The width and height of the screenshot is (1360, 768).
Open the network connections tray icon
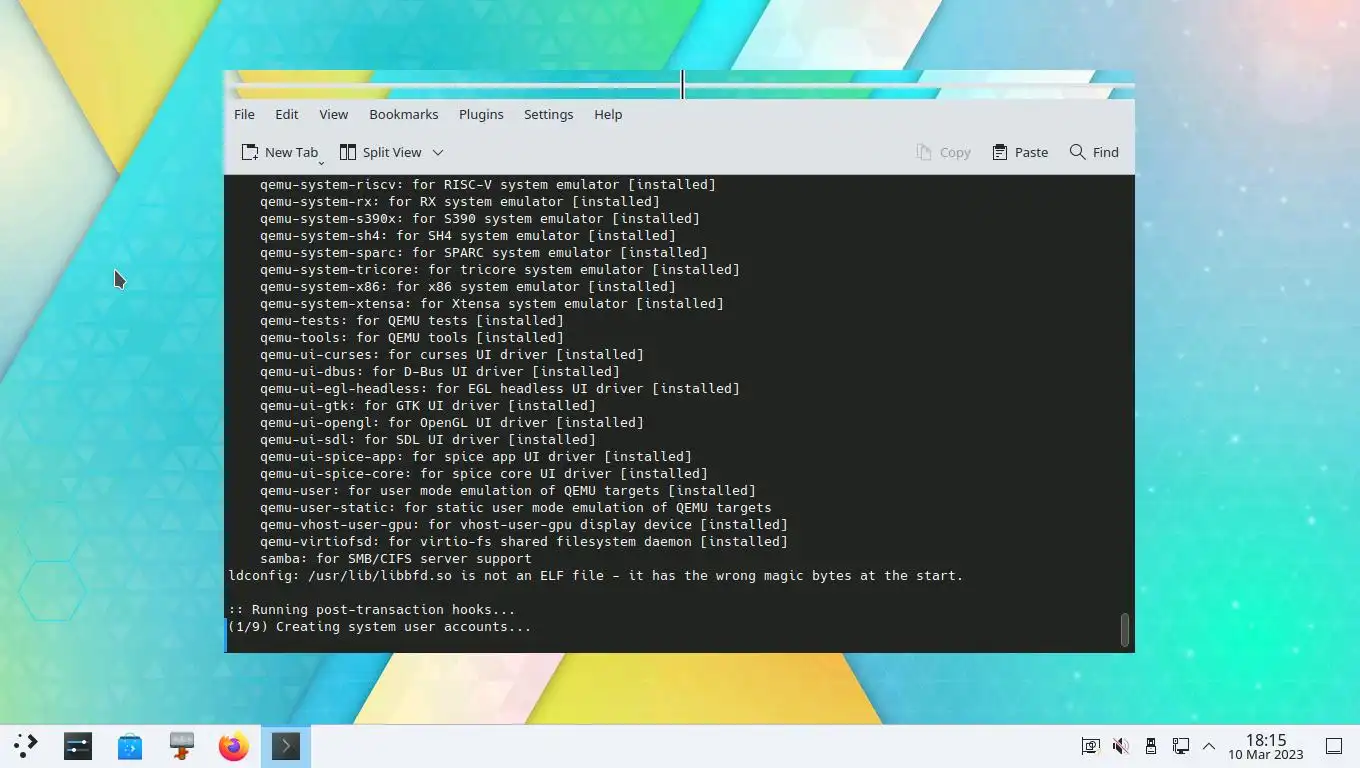coord(1181,746)
